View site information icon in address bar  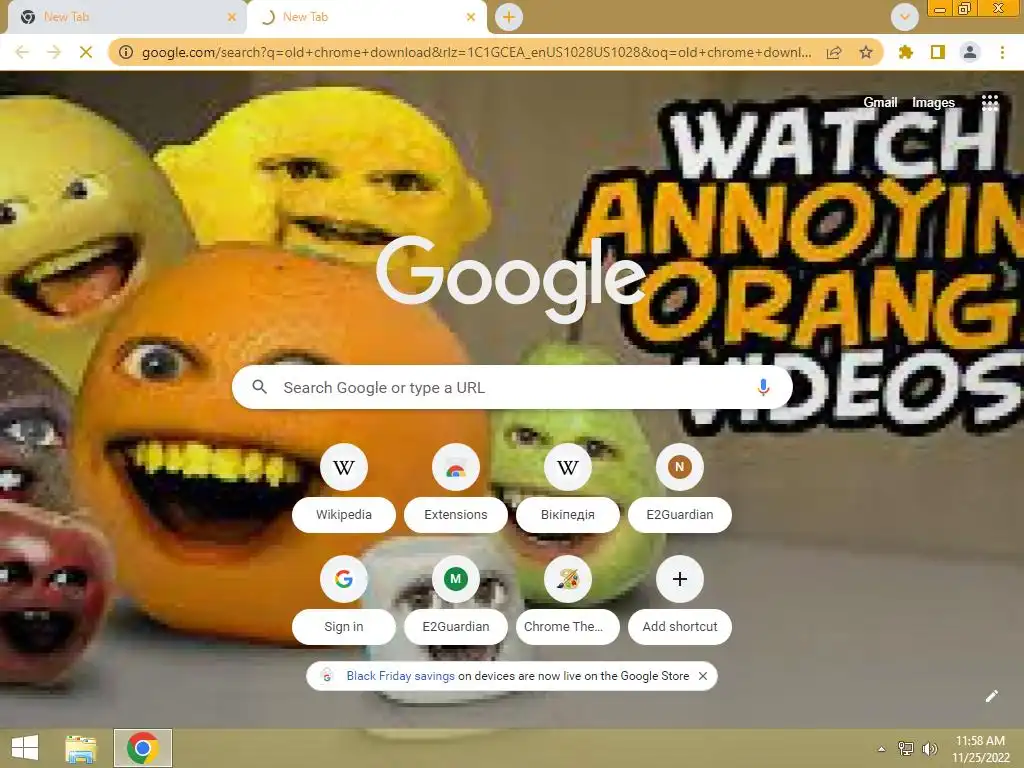[126, 52]
